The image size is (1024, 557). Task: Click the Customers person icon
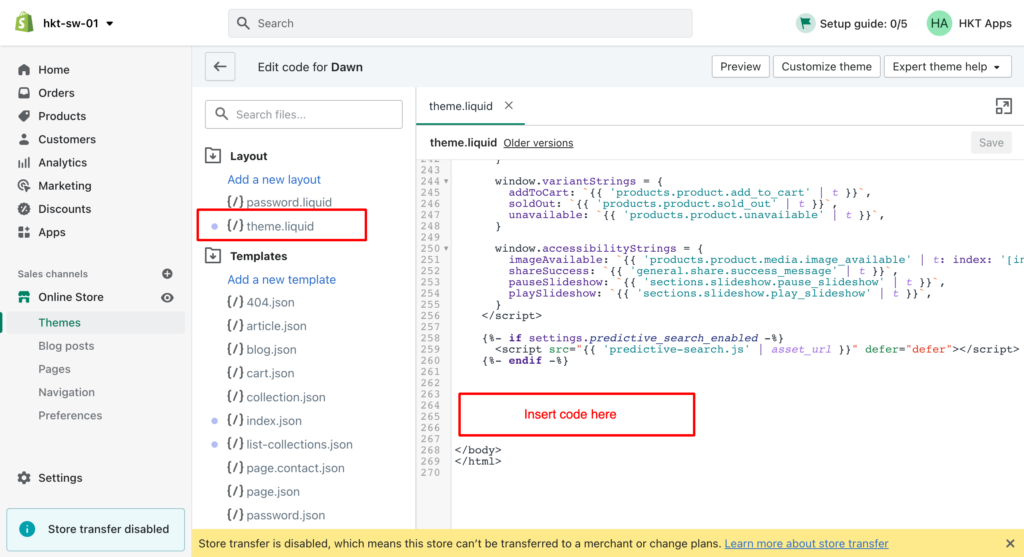pyautogui.click(x=24, y=139)
